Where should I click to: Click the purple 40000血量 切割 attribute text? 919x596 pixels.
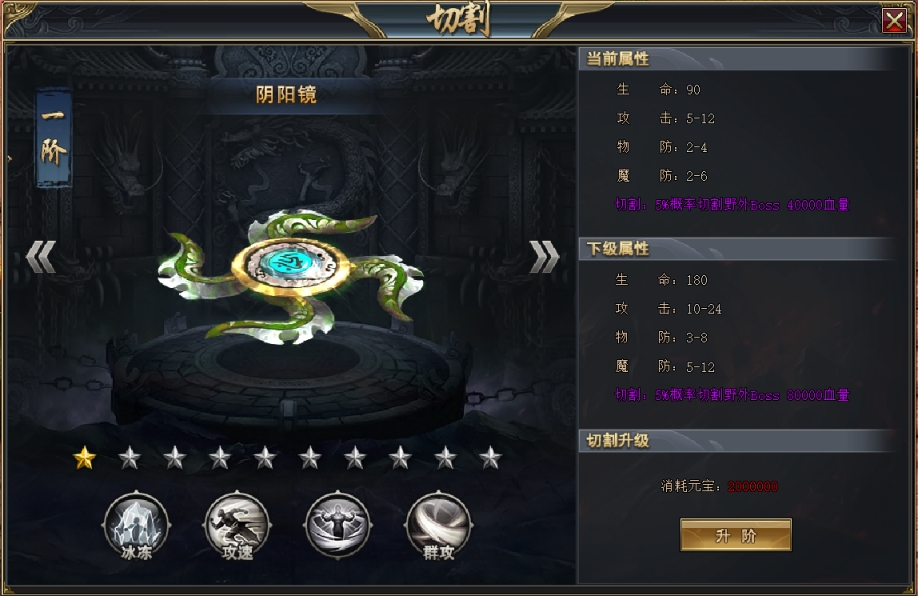pos(731,205)
